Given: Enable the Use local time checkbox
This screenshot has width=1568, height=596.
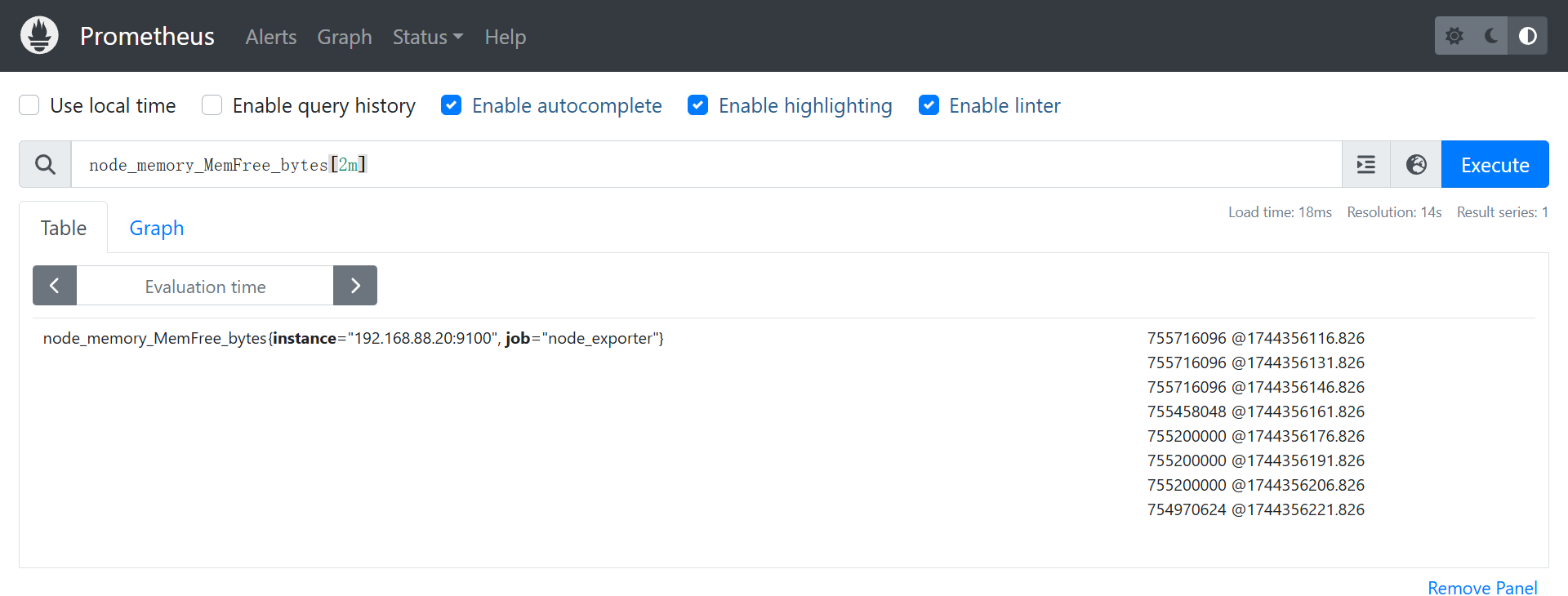Looking at the screenshot, I should (x=29, y=105).
